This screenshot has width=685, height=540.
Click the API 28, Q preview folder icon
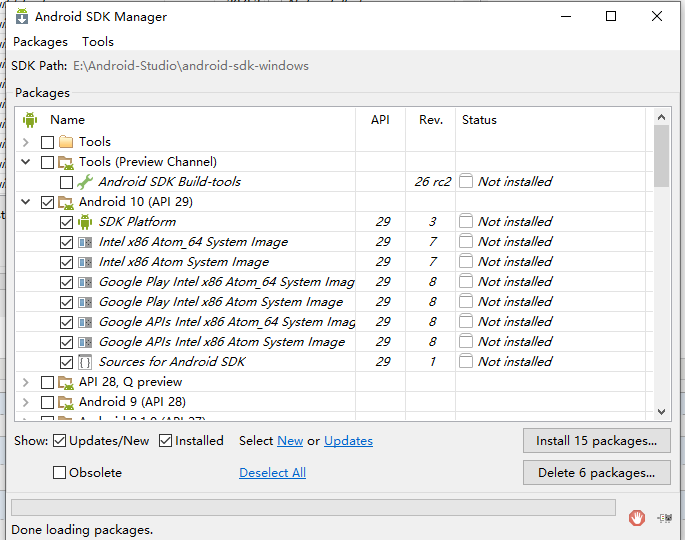66,382
